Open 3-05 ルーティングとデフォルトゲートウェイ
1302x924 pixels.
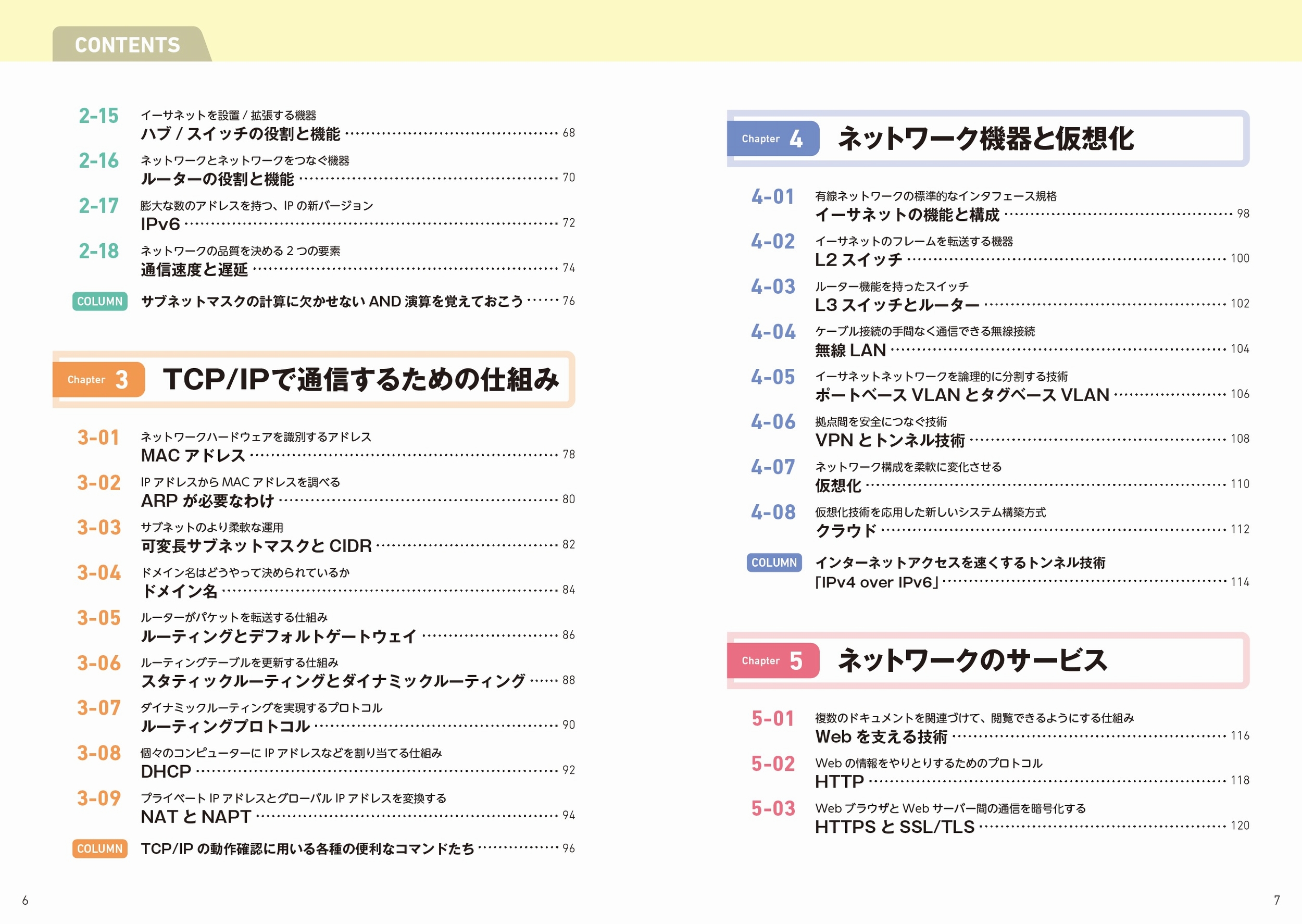point(327,627)
